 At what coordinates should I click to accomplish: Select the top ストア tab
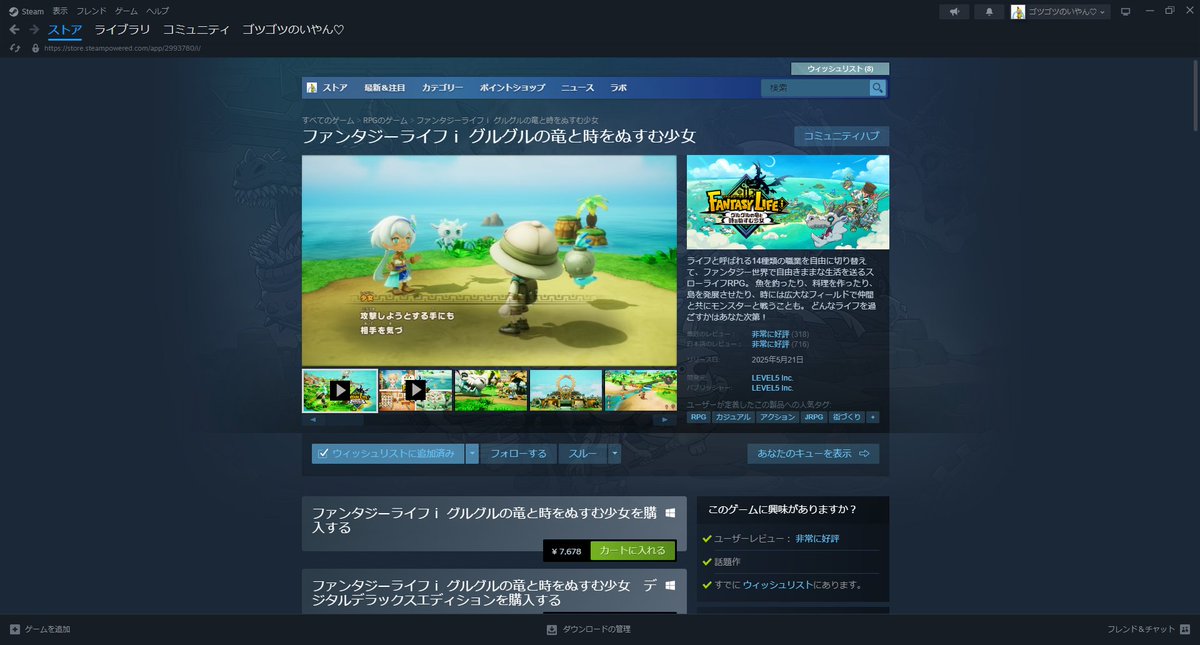pos(65,30)
